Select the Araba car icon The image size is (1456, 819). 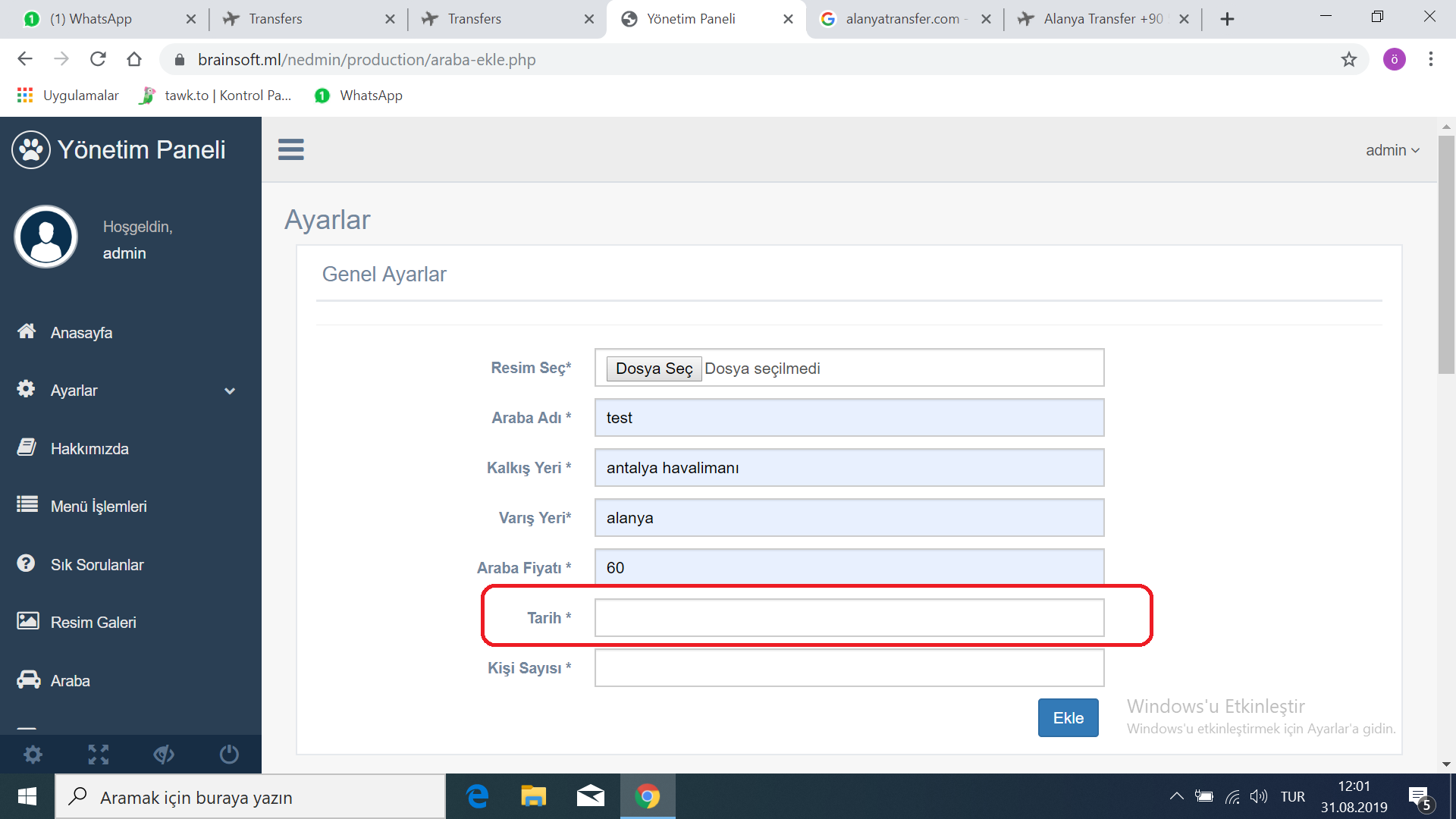(x=29, y=679)
